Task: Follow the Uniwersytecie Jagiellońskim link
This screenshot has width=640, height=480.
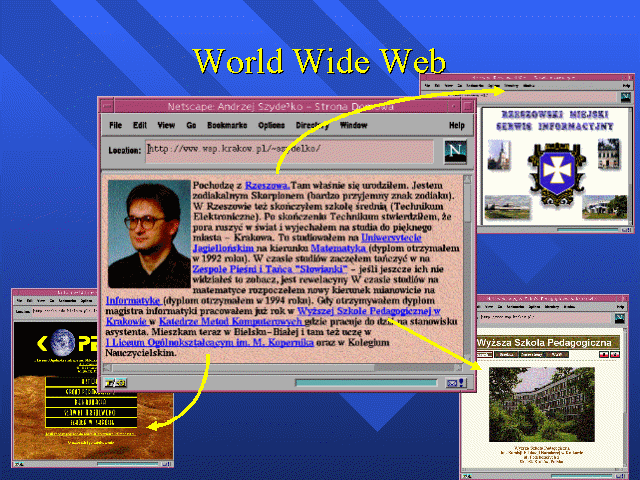Action: [x=306, y=242]
